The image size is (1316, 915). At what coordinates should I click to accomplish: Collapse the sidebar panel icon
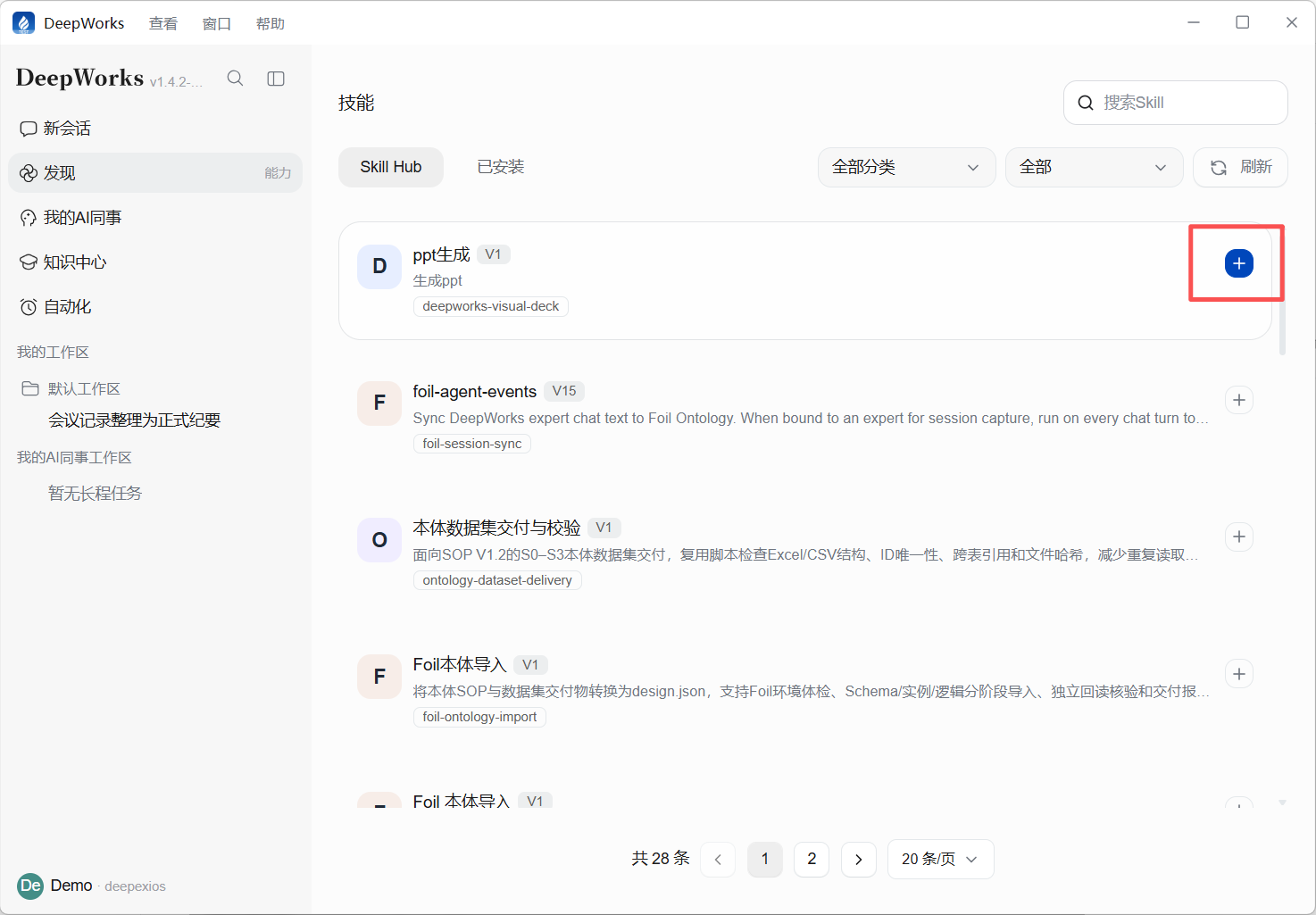click(276, 79)
